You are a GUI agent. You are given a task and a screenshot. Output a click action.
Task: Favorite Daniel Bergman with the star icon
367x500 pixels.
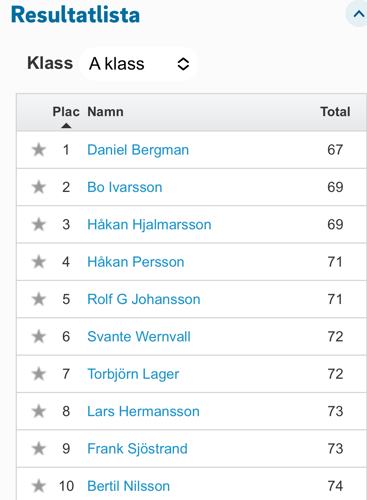tap(39, 150)
